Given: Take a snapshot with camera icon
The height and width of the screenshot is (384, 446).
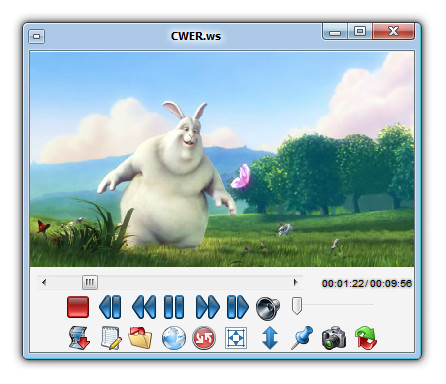Looking at the screenshot, I should [334, 338].
